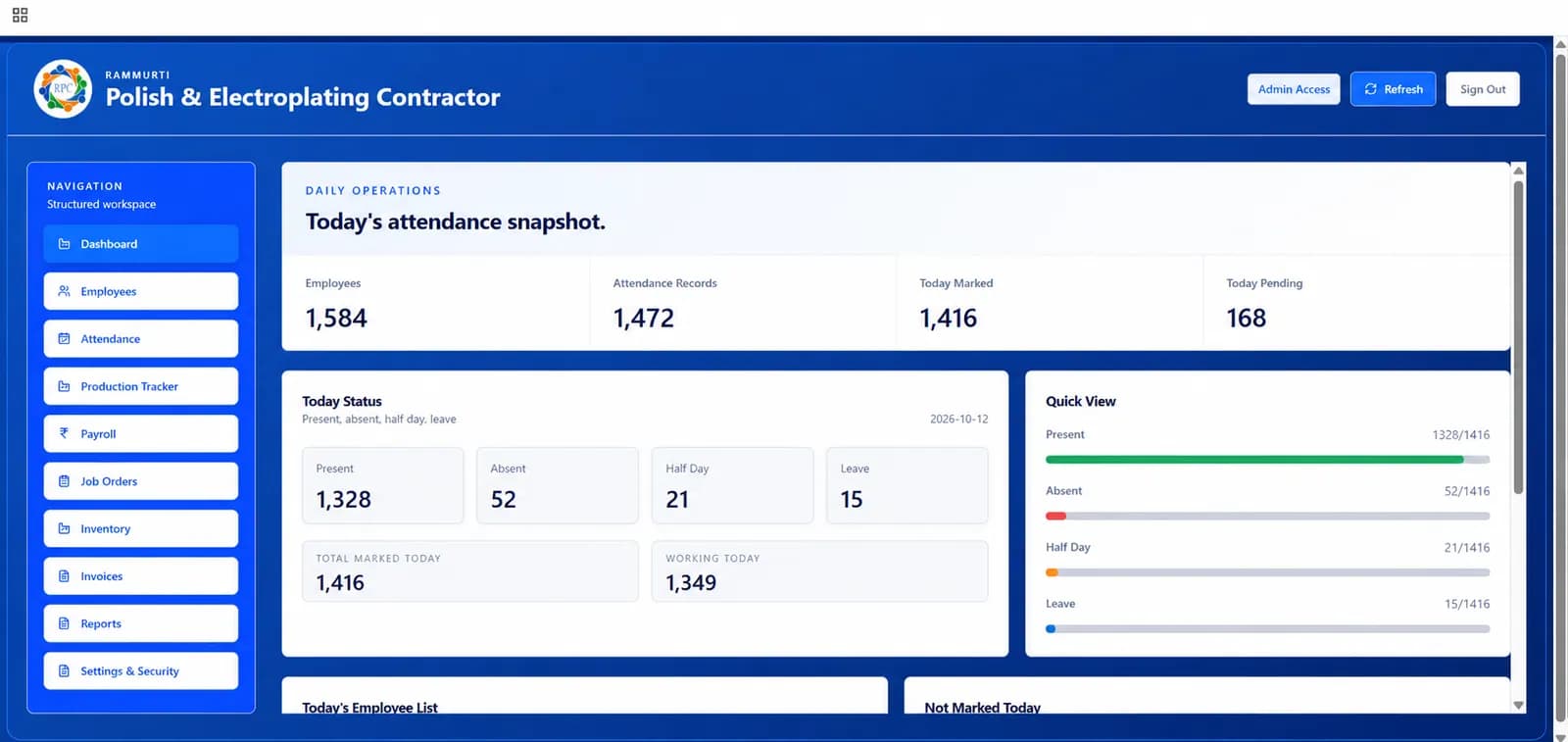Click the Job Orders clipboard icon

[x=64, y=481]
